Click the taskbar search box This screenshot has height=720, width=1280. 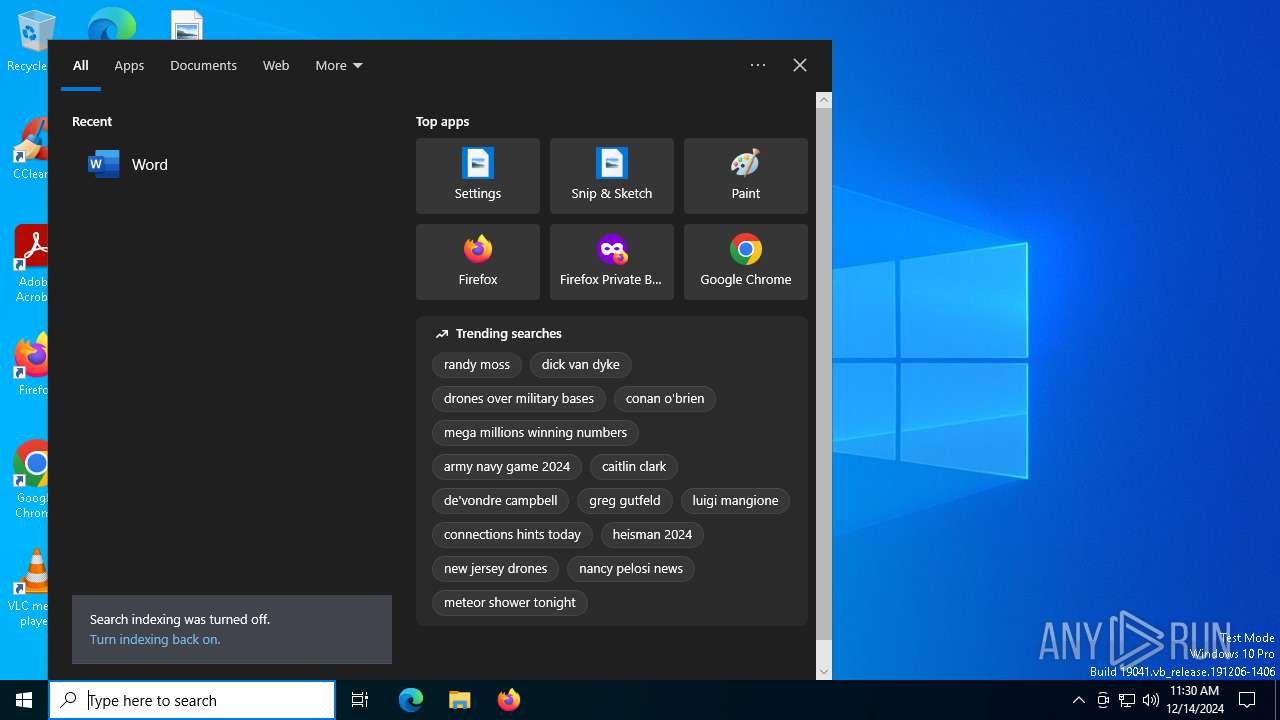point(192,700)
